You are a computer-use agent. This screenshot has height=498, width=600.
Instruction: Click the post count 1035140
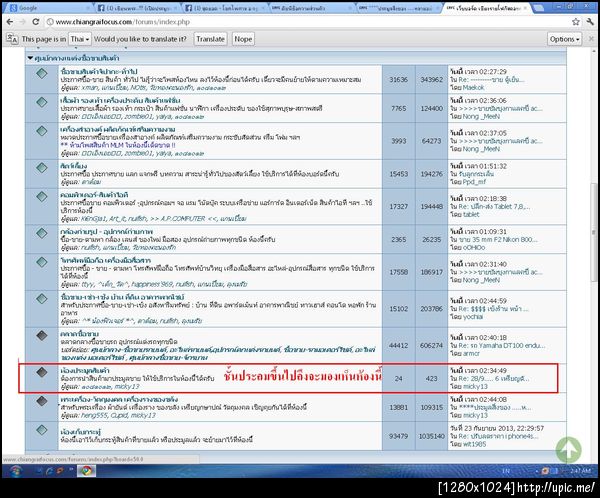click(x=431, y=436)
